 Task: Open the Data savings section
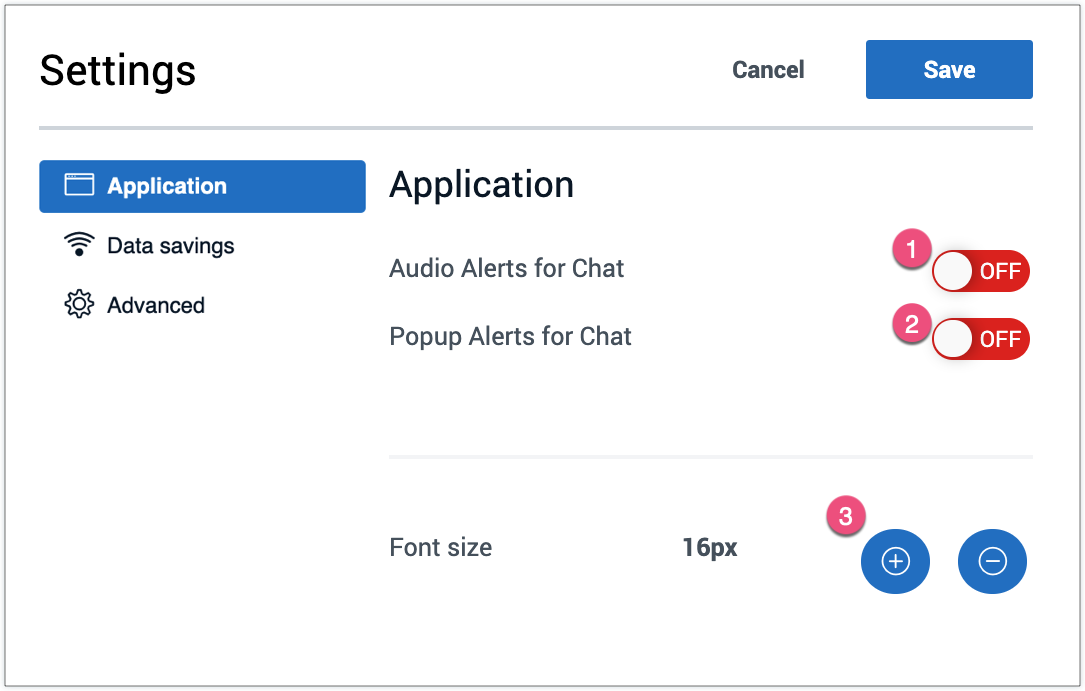coord(170,246)
